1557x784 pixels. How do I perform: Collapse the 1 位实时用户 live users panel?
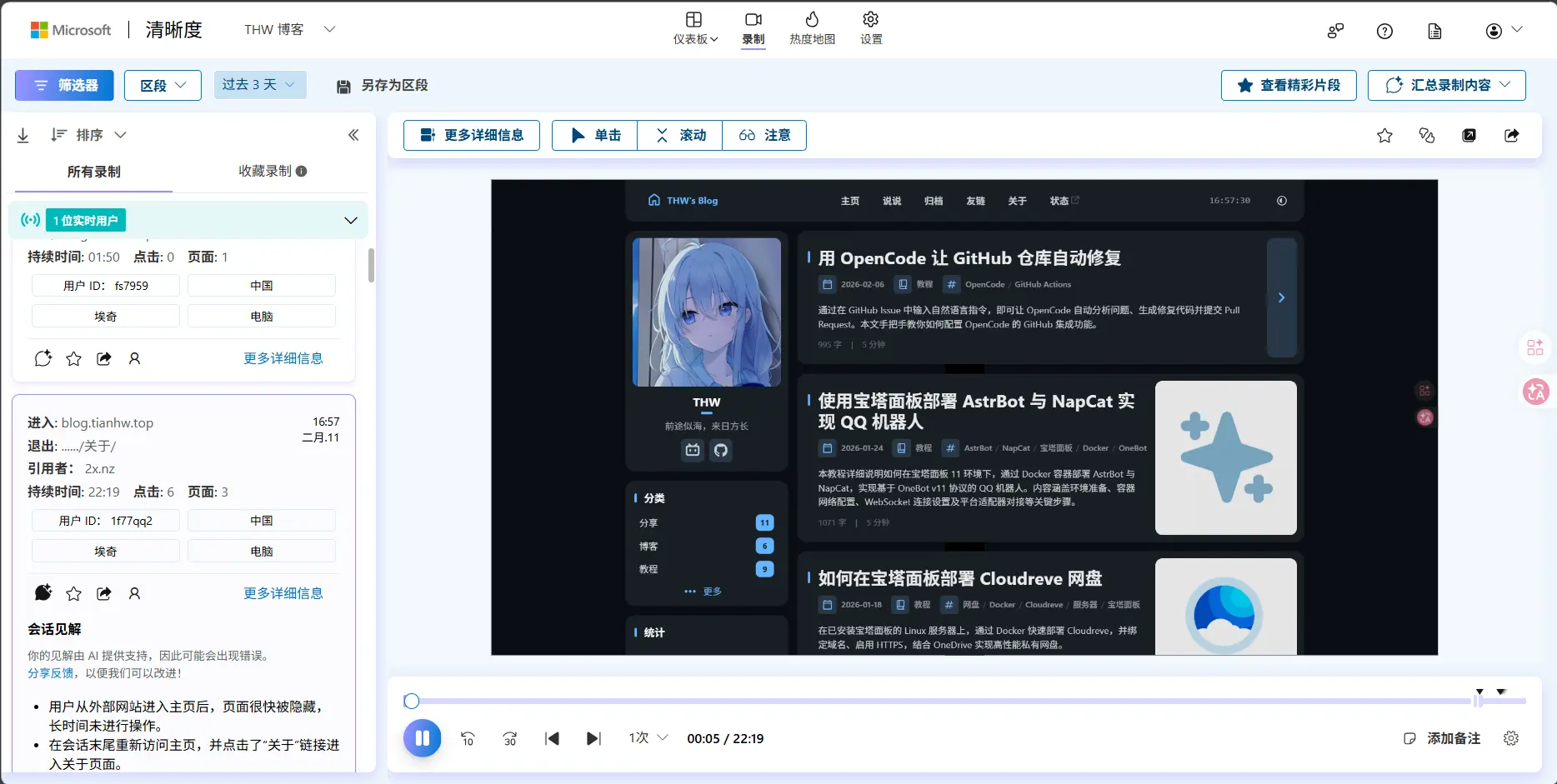coord(350,220)
